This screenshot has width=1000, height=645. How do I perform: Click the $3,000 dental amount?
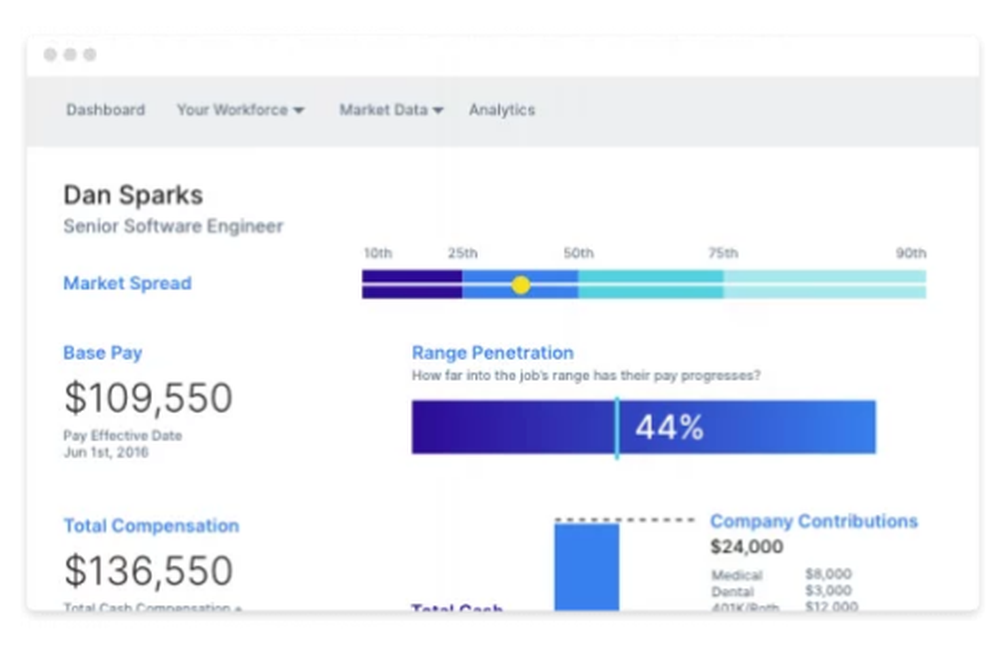[x=828, y=591]
